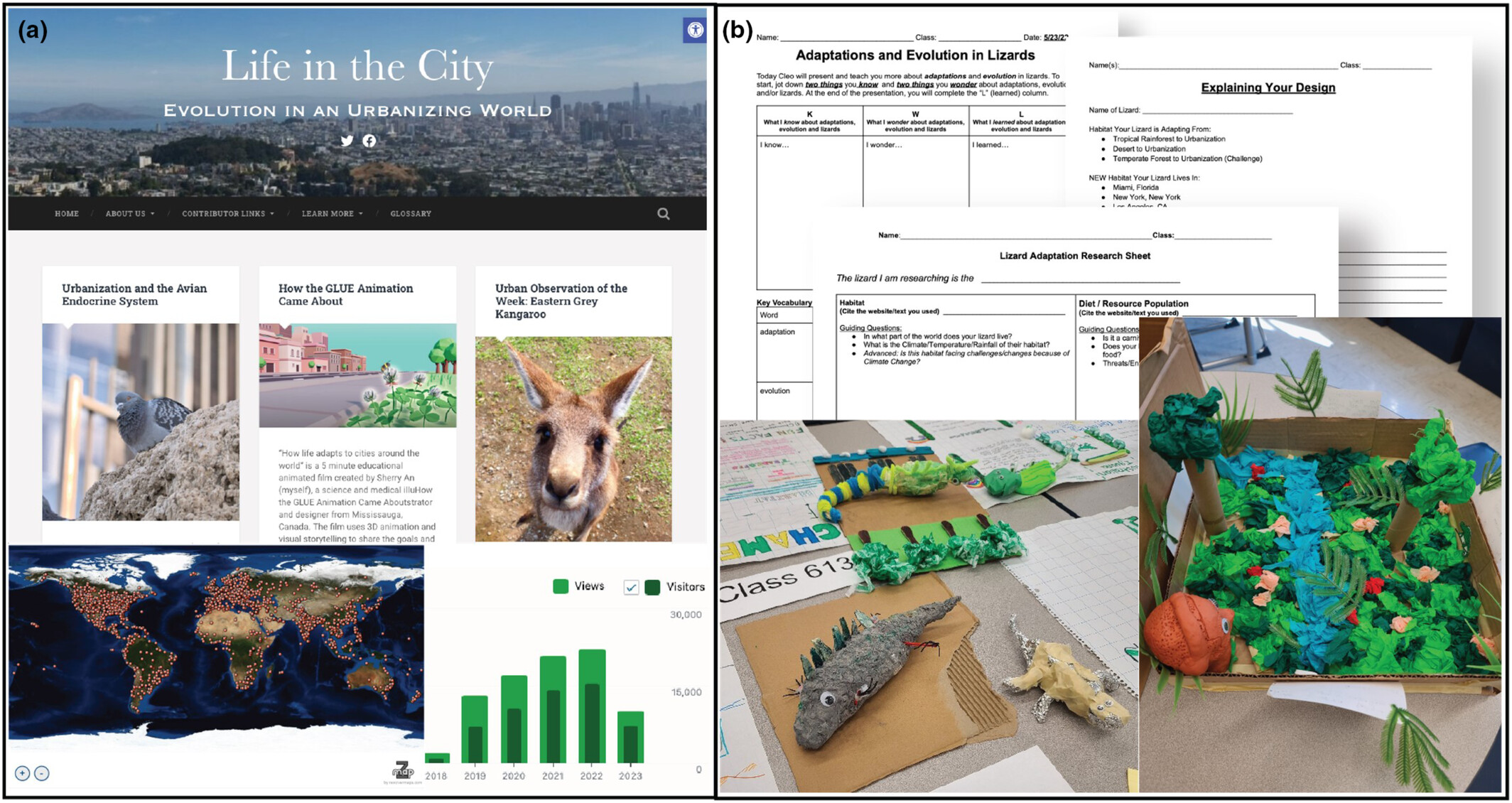Click the Name of Lizard blank line

click(x=1217, y=110)
